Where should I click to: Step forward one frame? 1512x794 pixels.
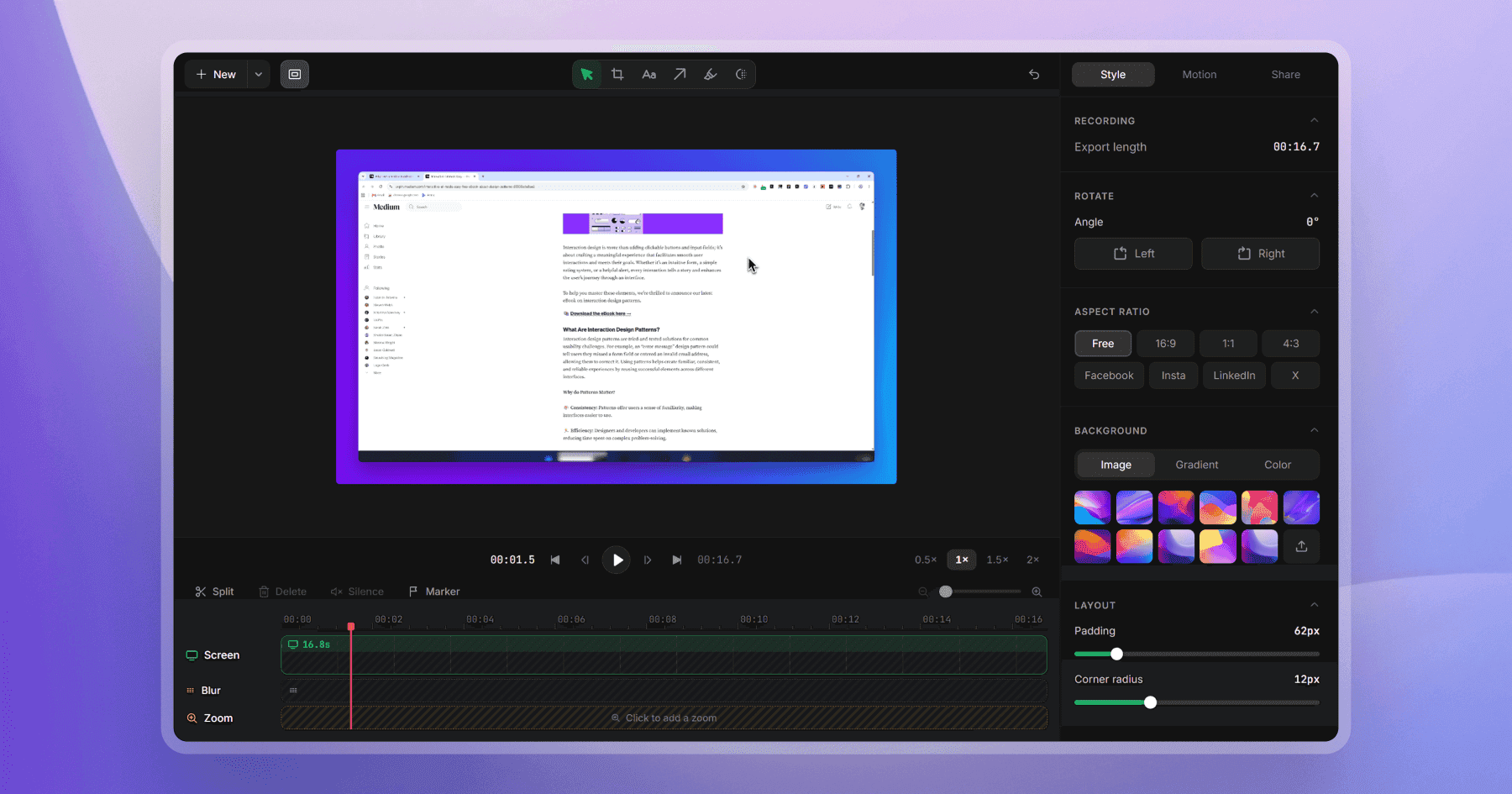click(x=648, y=560)
